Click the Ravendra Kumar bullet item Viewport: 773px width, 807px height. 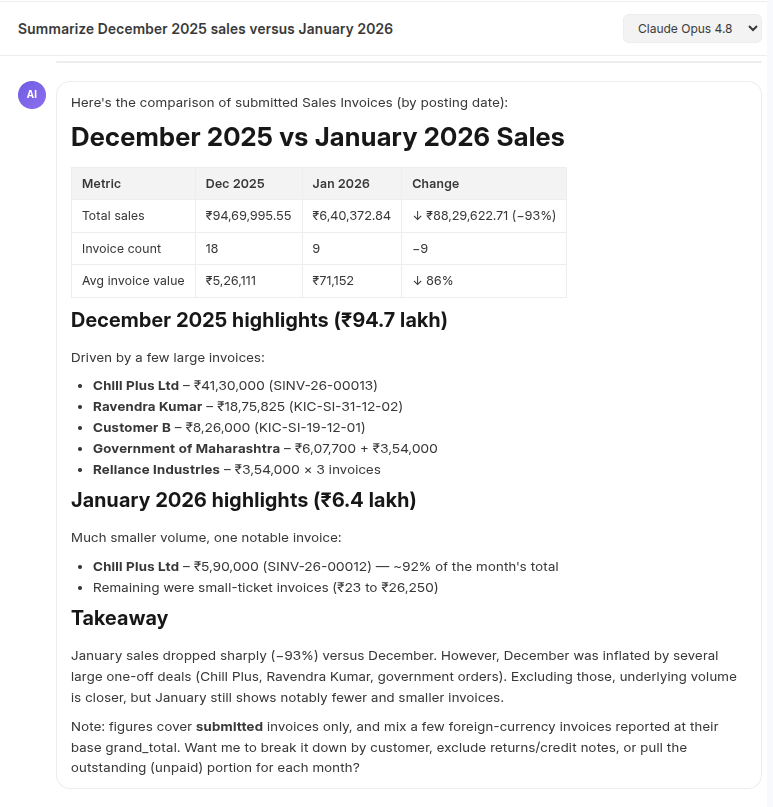(x=248, y=407)
